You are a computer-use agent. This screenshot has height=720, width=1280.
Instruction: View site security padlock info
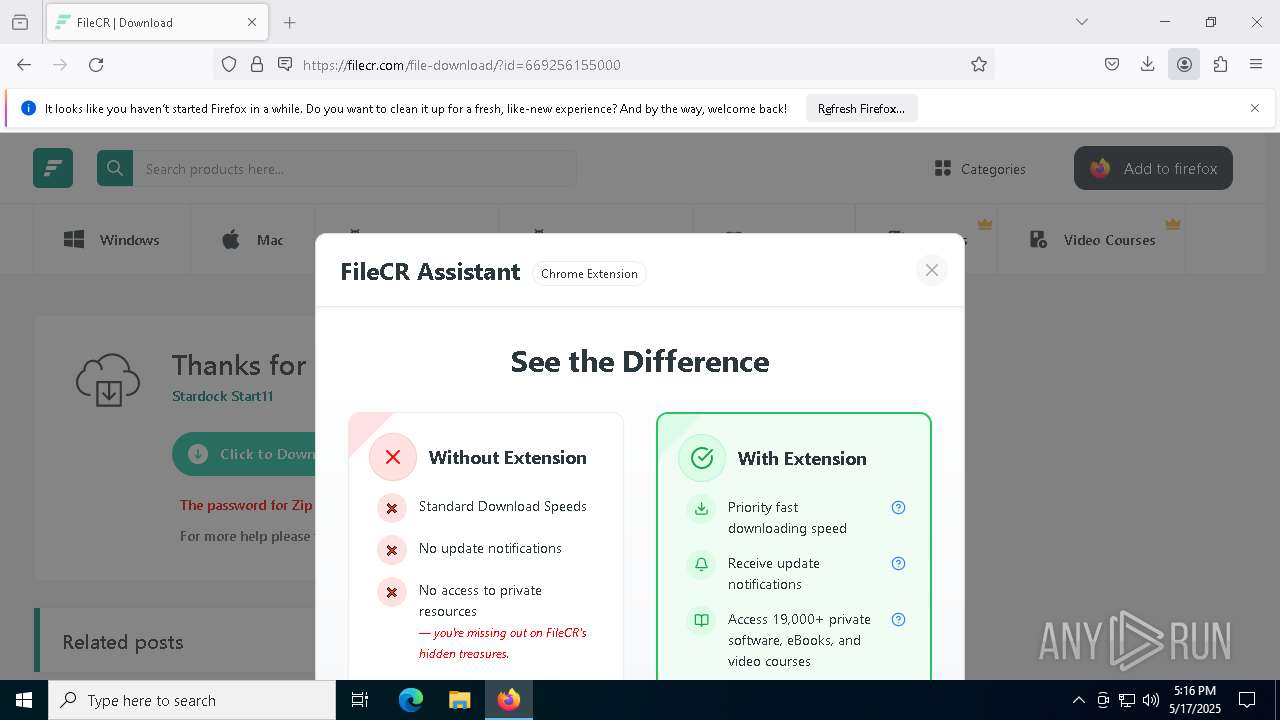click(257, 65)
